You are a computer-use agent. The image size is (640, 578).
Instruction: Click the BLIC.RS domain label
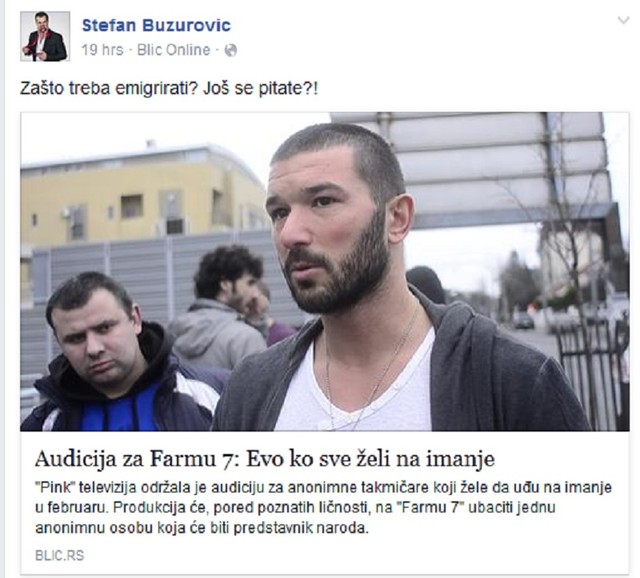point(60,556)
